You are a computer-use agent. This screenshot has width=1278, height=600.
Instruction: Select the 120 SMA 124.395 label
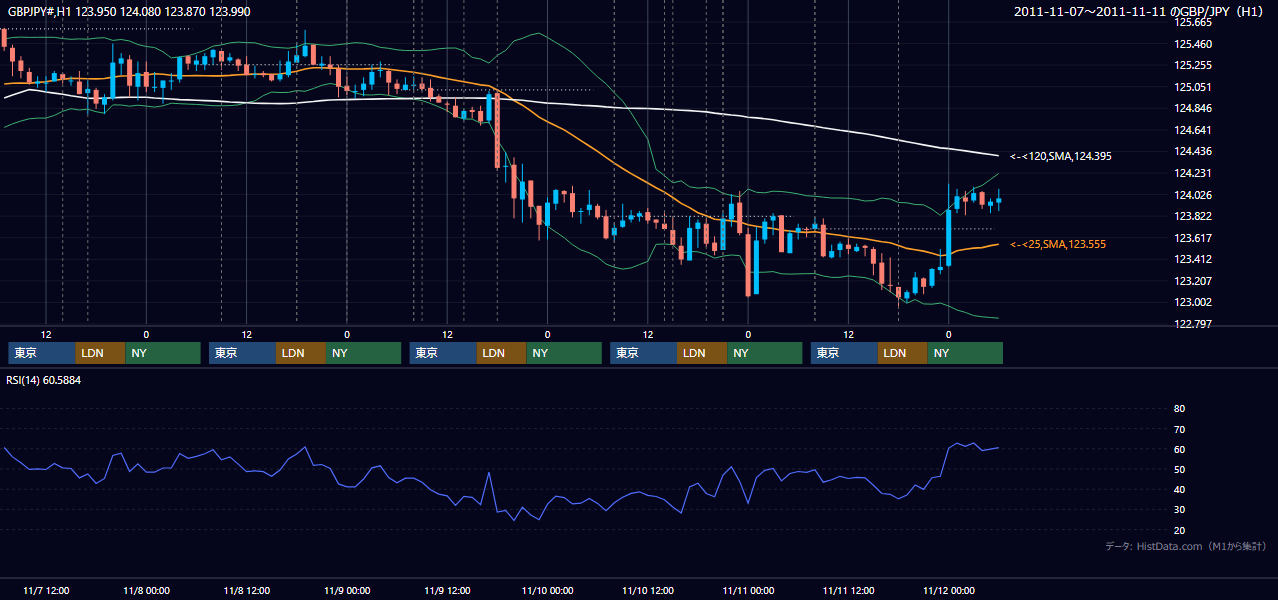click(1061, 156)
